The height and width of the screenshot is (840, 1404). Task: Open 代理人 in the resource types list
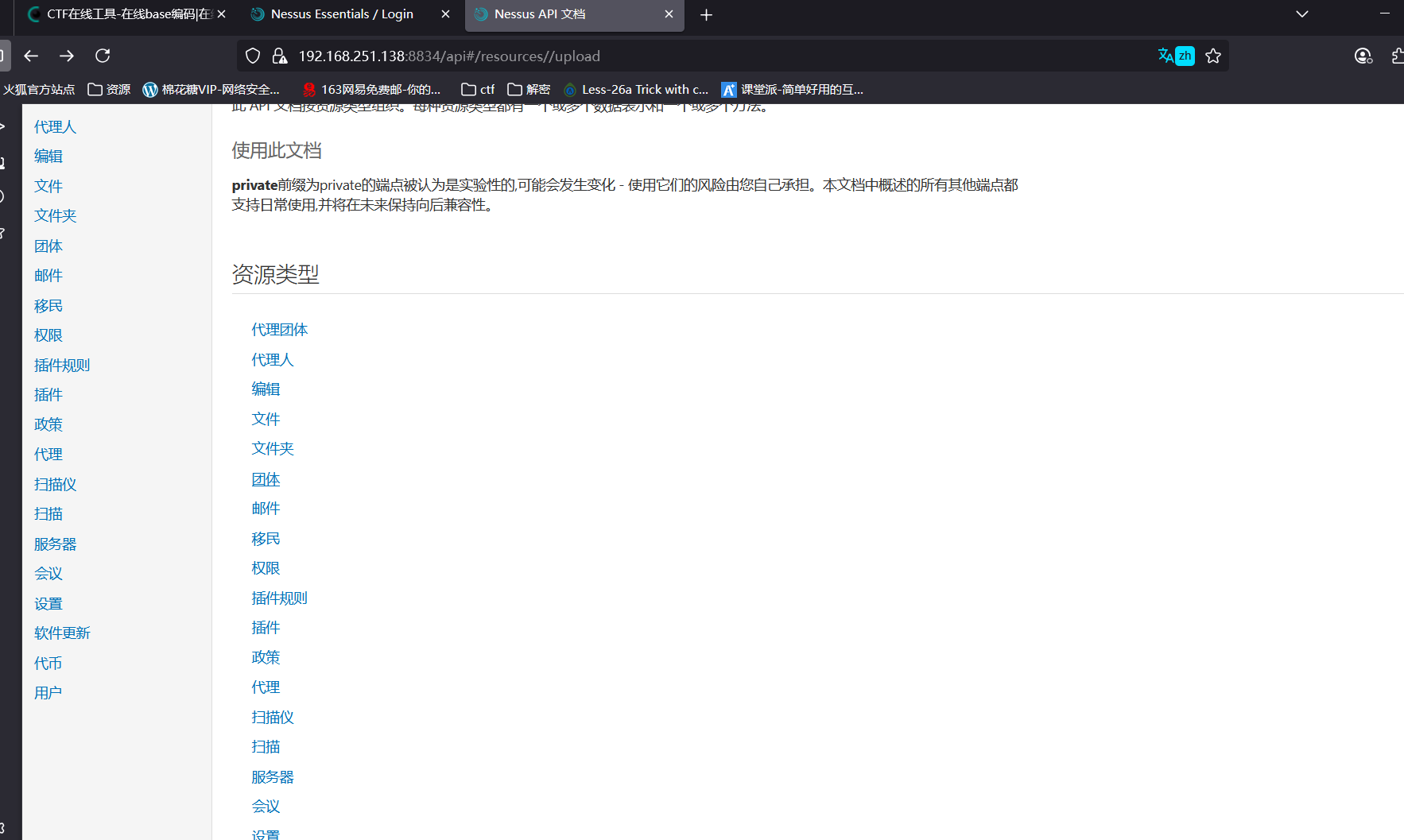click(x=273, y=360)
